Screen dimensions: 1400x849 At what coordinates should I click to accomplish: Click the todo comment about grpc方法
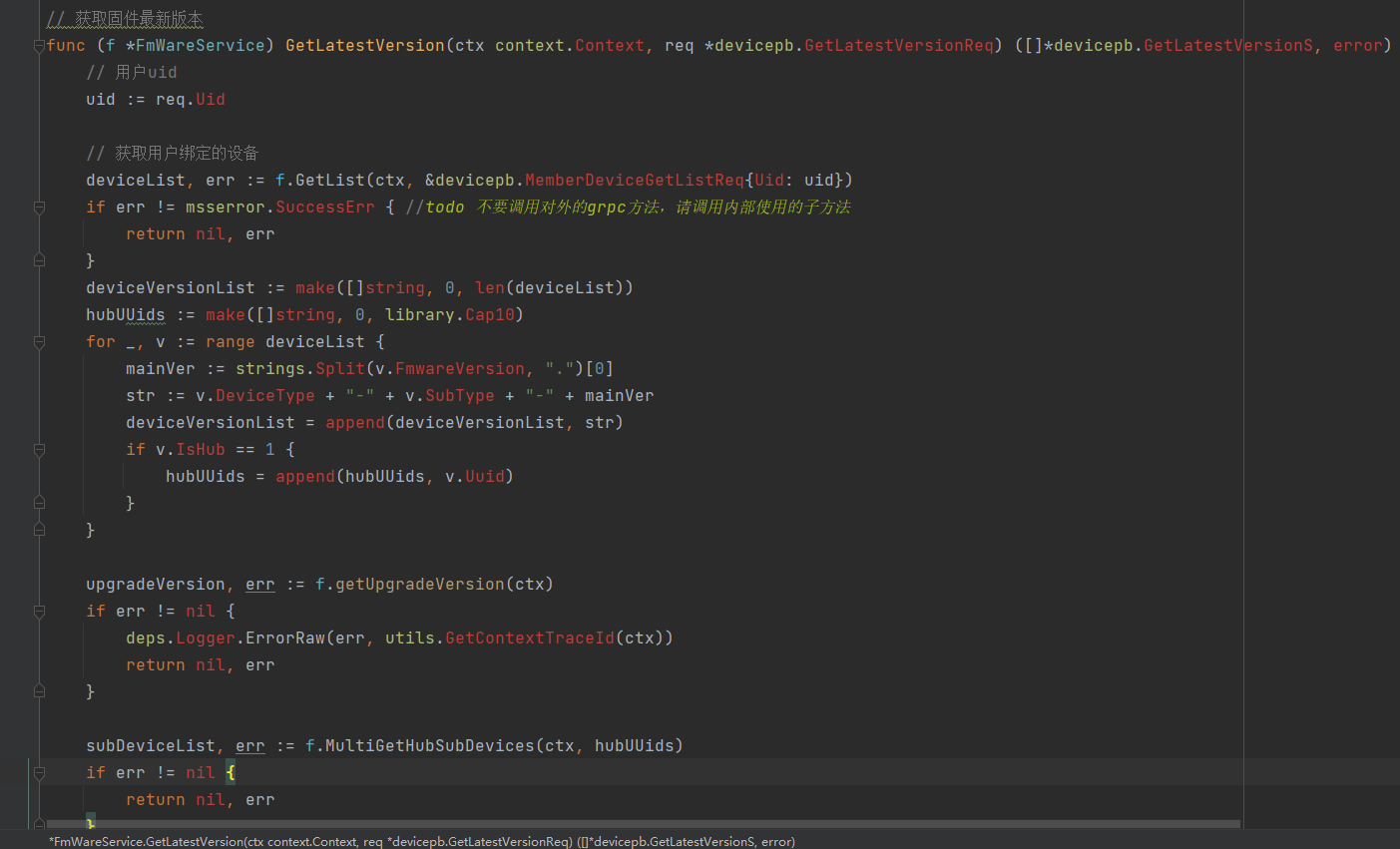[x=629, y=208]
